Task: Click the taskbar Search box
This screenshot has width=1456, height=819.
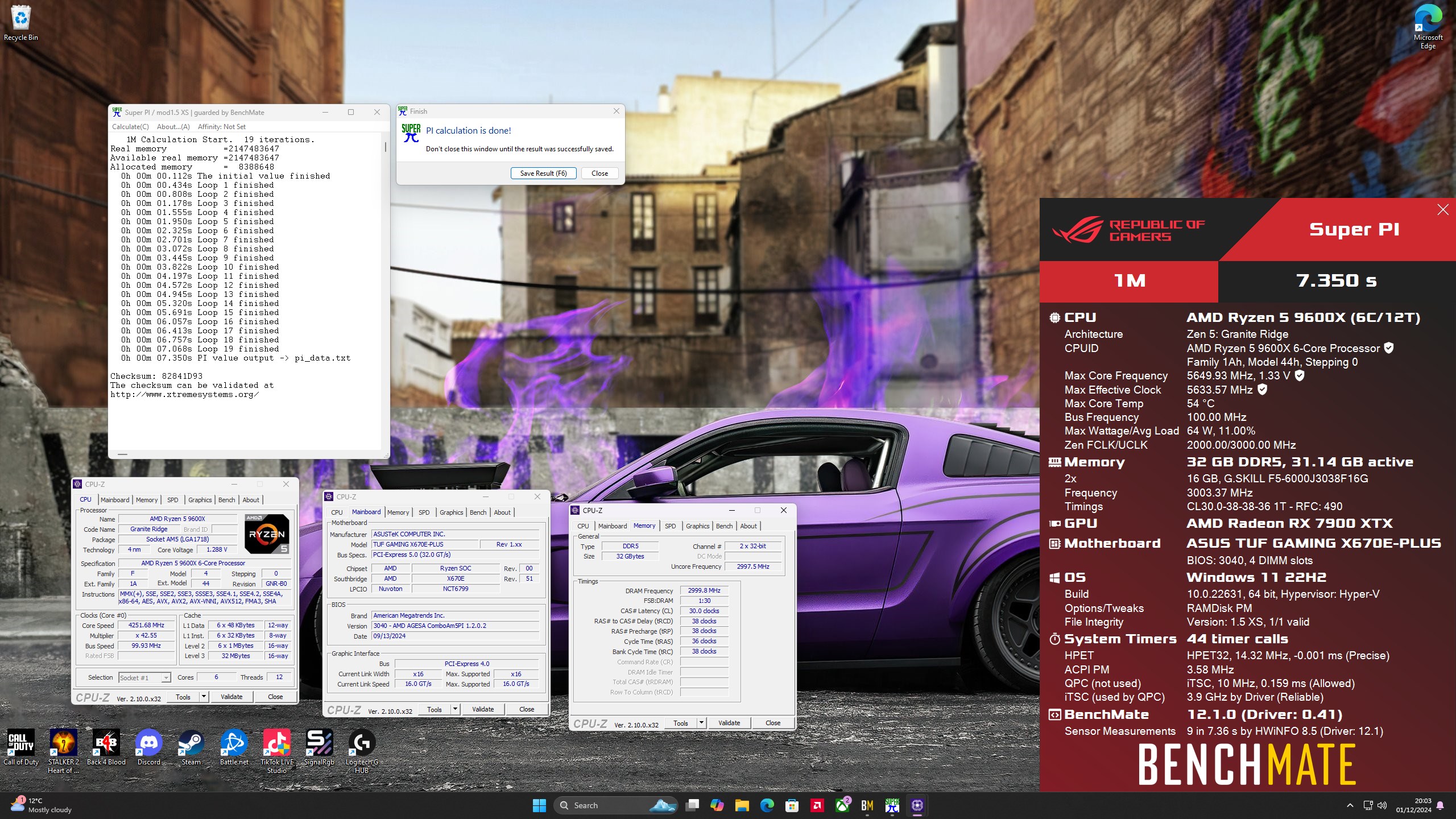Action: (615, 805)
